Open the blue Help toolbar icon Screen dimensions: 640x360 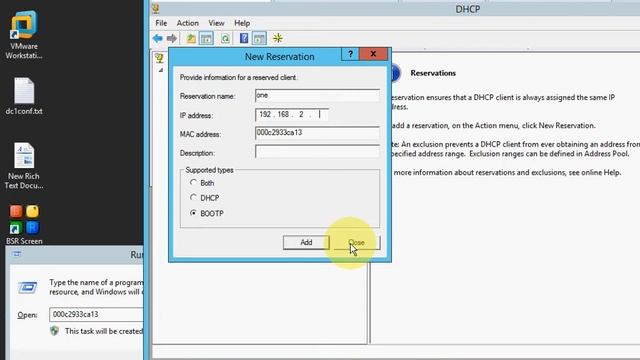tap(244, 38)
